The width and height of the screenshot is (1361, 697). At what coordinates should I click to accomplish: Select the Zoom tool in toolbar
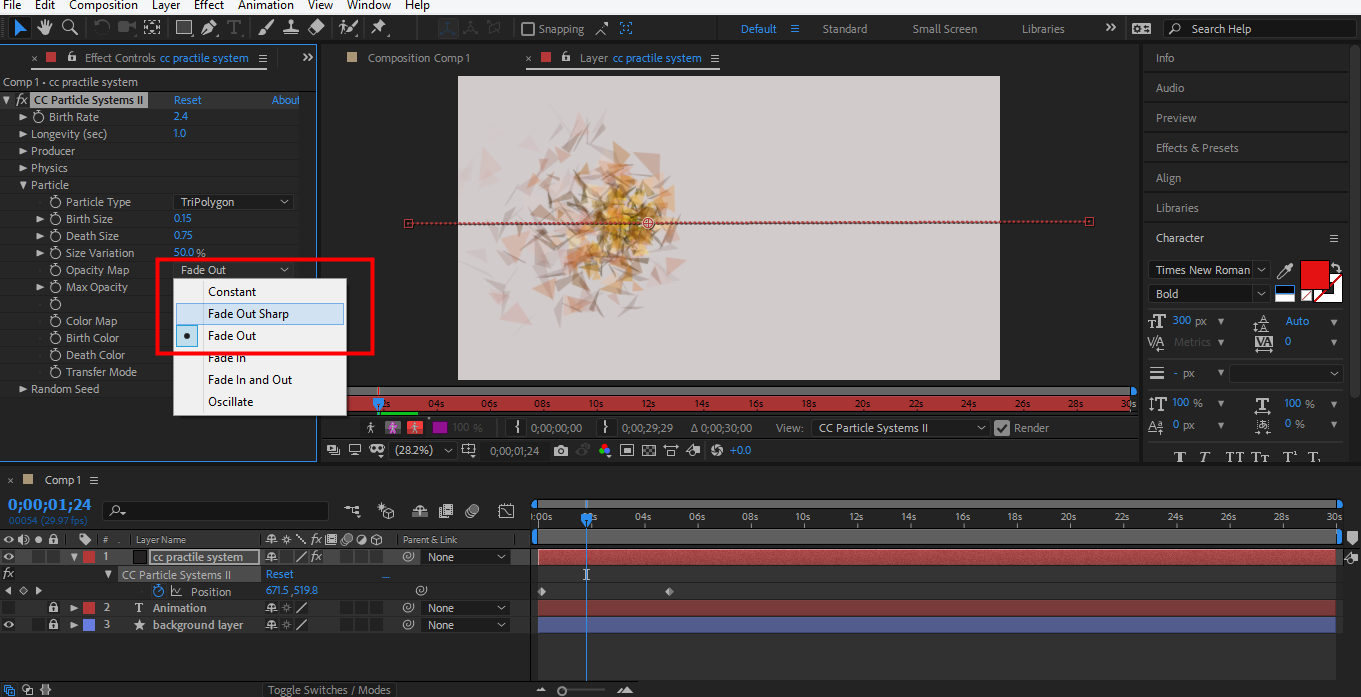click(70, 28)
